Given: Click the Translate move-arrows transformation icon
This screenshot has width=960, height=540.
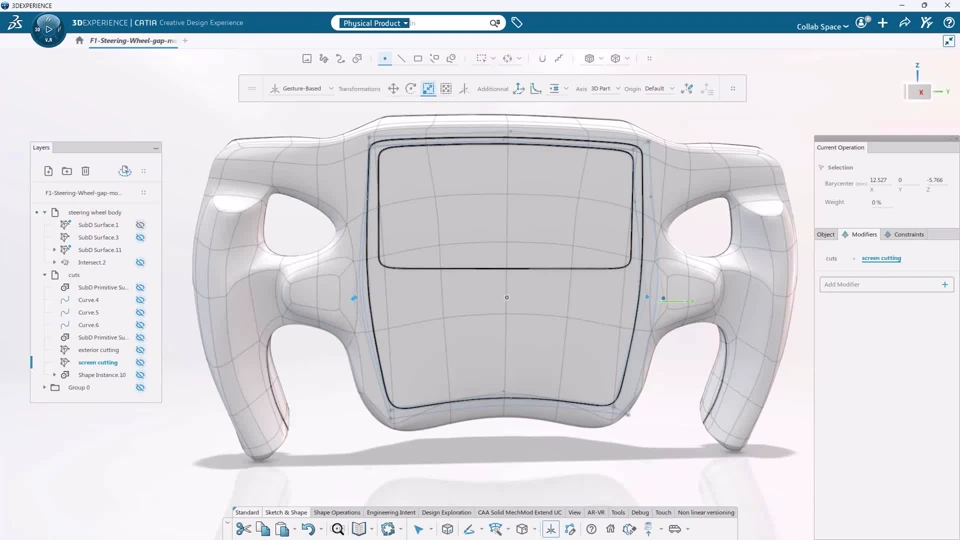Looking at the screenshot, I should (394, 89).
